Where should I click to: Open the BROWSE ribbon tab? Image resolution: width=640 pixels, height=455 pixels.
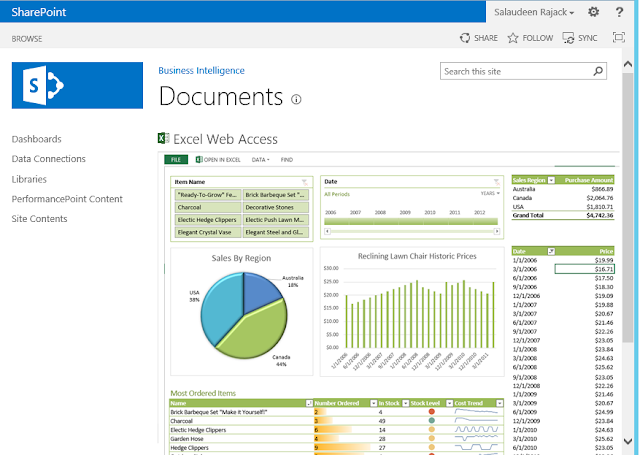coord(27,39)
